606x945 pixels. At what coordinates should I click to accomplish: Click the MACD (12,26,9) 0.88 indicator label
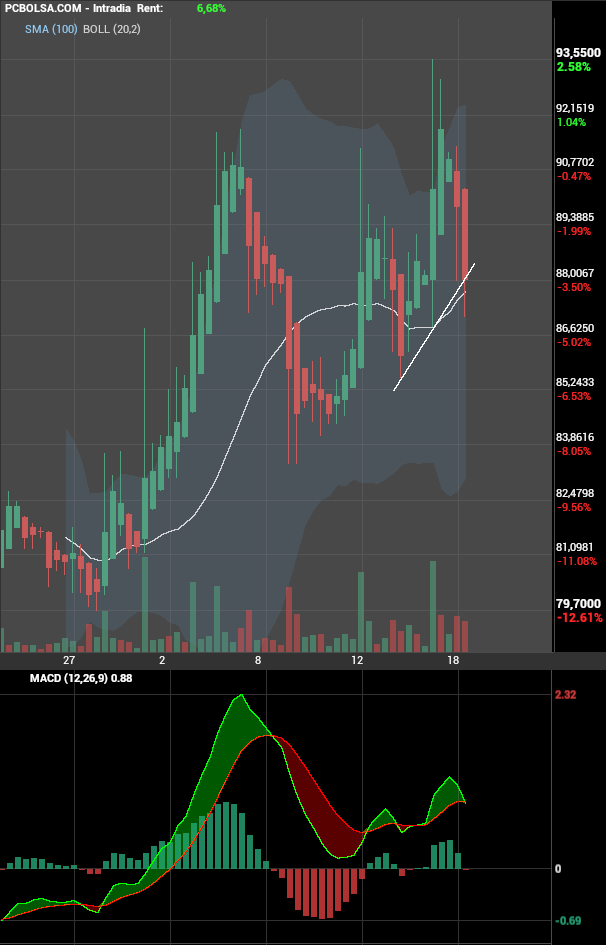81,678
